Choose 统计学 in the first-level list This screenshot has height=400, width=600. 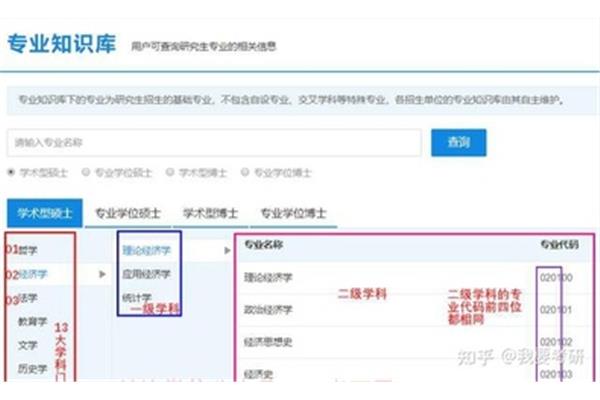pyautogui.click(x=137, y=297)
